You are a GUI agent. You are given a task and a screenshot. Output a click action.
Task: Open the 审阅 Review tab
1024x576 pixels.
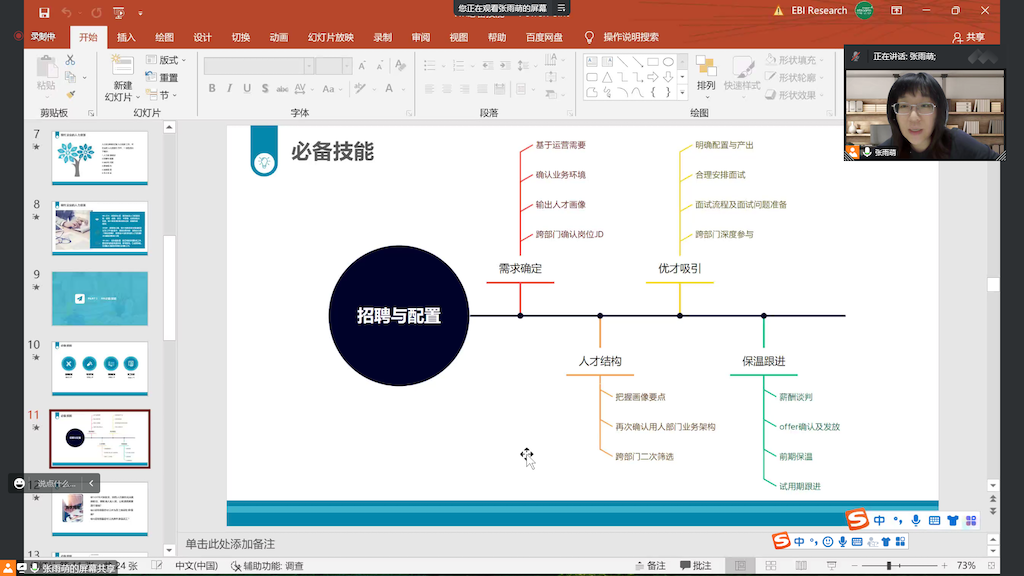click(x=421, y=37)
